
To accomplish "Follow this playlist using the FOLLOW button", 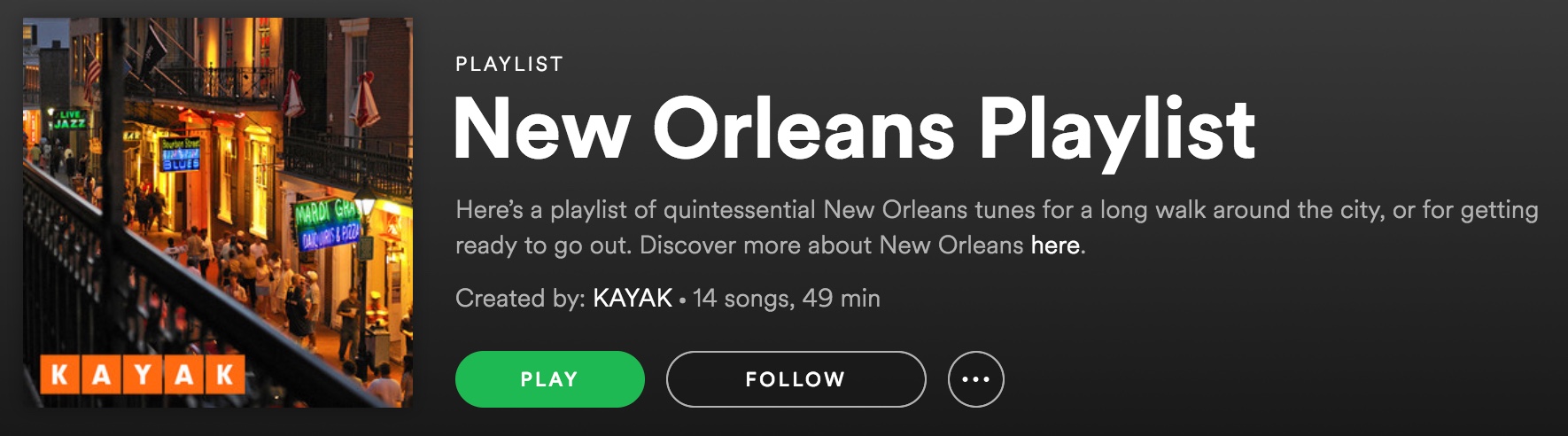I will click(796, 379).
